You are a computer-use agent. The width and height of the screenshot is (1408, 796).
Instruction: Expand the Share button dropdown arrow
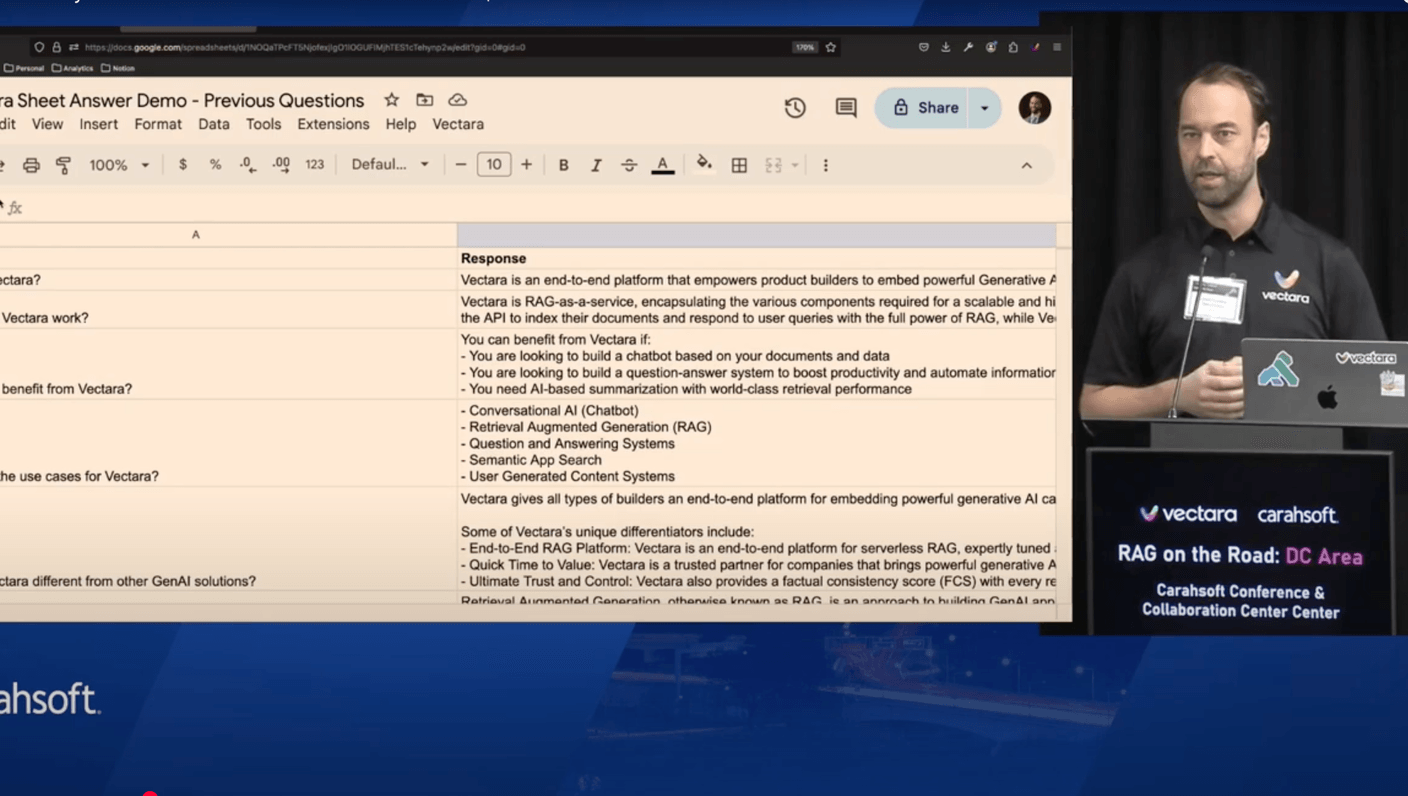[x=984, y=108]
